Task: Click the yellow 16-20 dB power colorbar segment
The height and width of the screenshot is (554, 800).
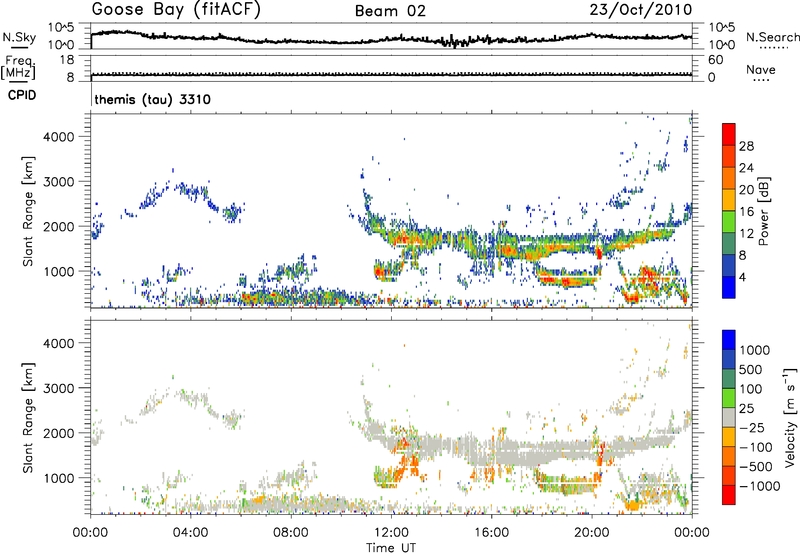Action: point(729,200)
